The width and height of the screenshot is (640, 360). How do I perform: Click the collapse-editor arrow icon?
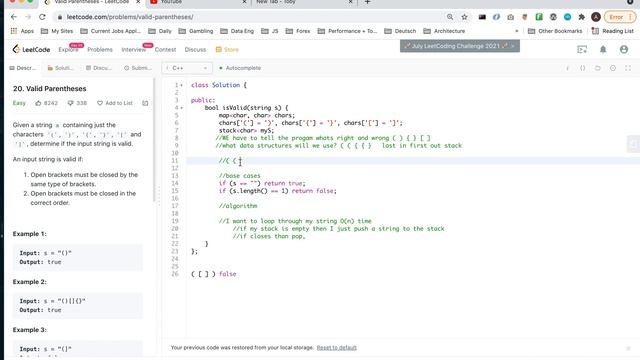(x=633, y=144)
